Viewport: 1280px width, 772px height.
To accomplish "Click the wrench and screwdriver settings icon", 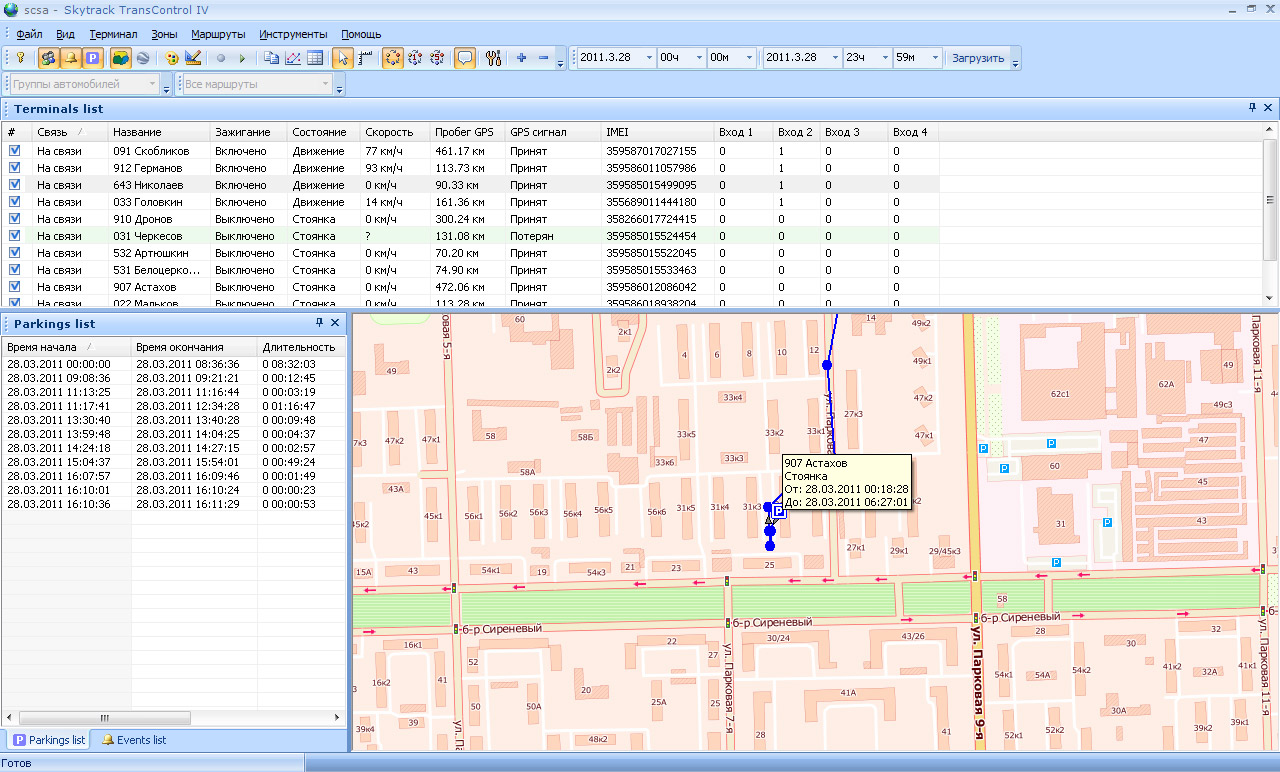I will [x=492, y=58].
